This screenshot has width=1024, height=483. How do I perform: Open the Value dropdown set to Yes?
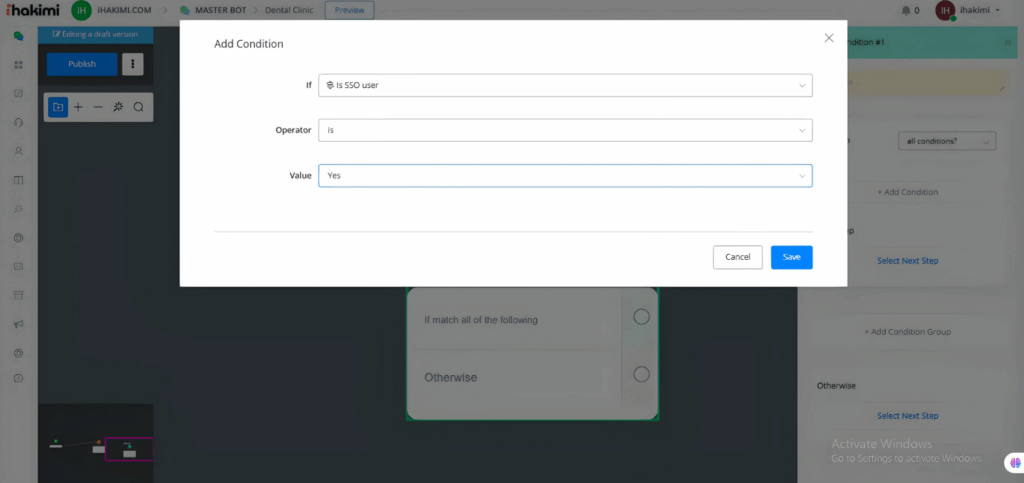coord(565,175)
